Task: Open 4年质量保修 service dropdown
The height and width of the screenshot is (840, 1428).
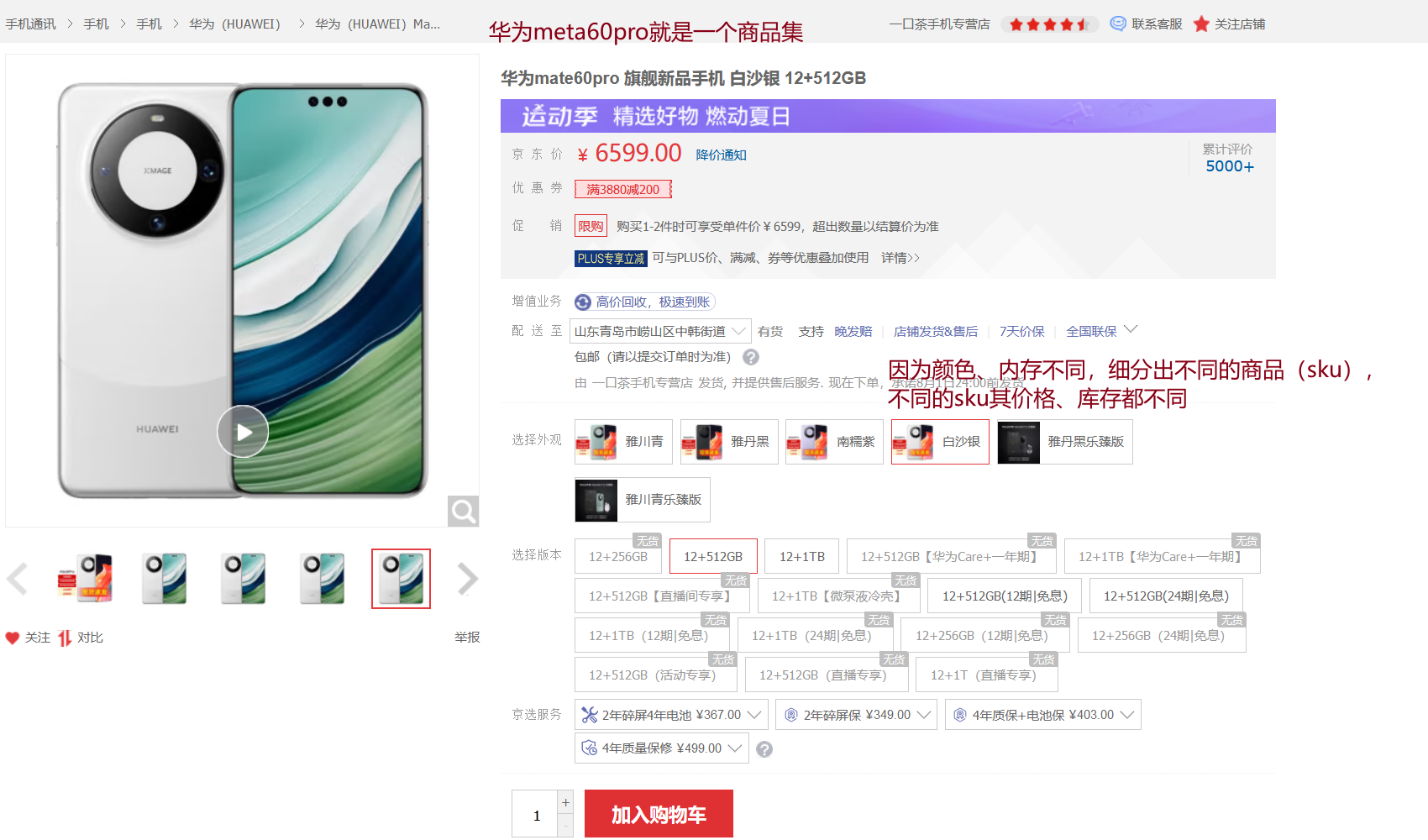Action: 662,748
